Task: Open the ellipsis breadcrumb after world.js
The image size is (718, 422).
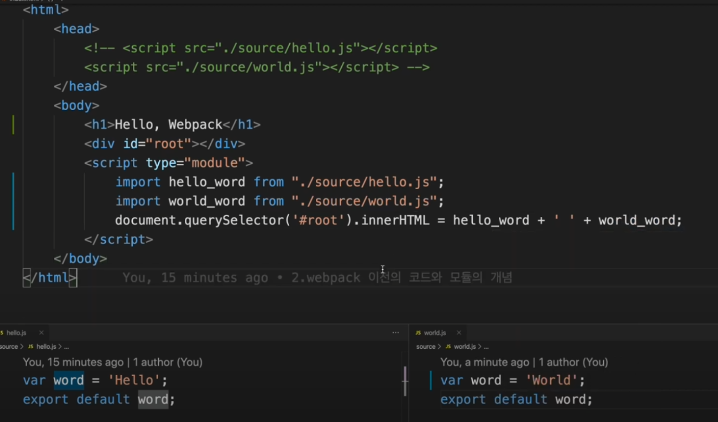Action: click(x=486, y=346)
